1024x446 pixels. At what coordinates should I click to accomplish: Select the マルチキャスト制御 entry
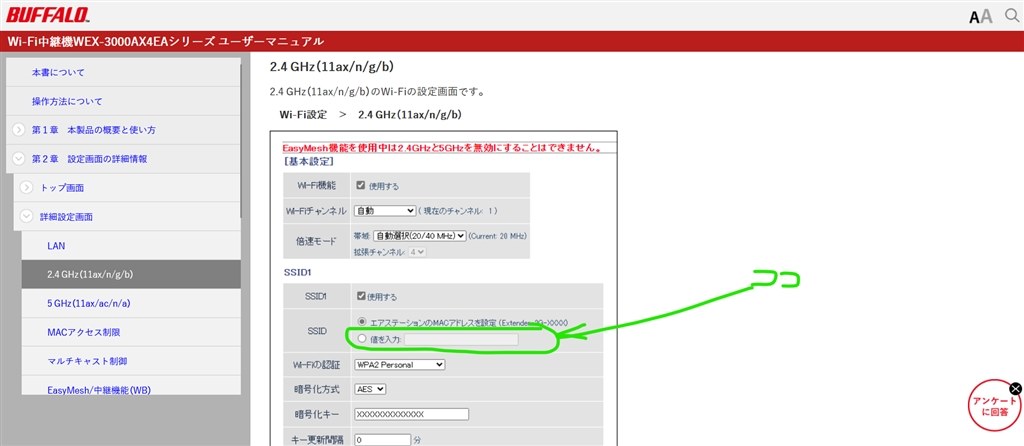click(131, 360)
